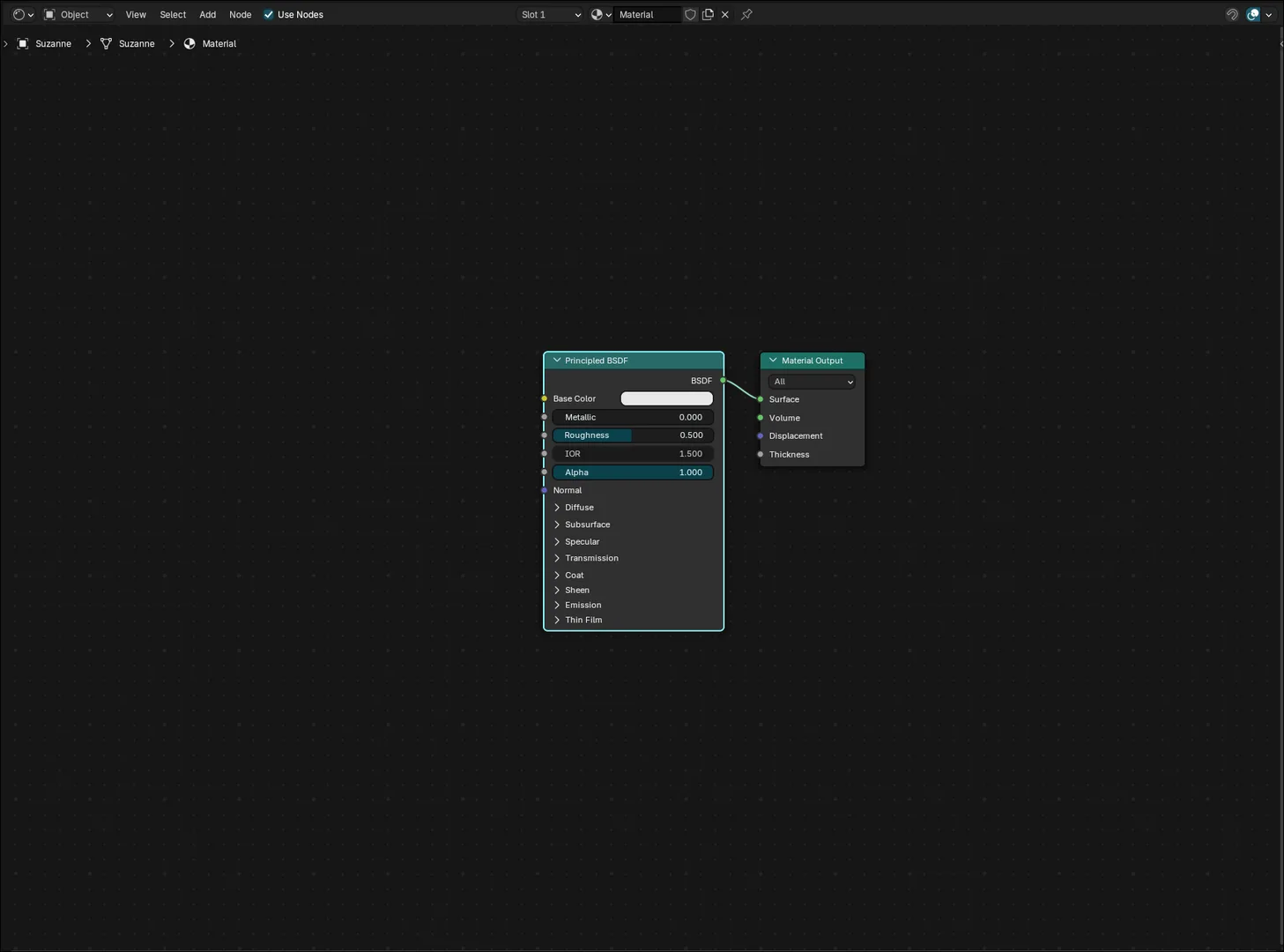The width and height of the screenshot is (1284, 952).
Task: Click the BSDF output socket
Action: pyautogui.click(x=724, y=381)
